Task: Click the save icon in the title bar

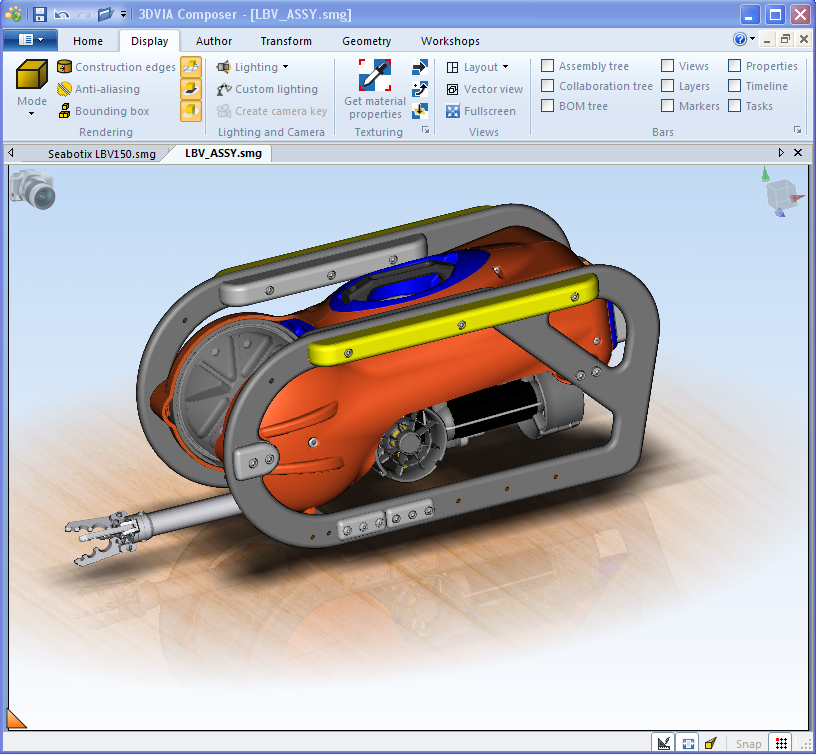Action: click(39, 14)
